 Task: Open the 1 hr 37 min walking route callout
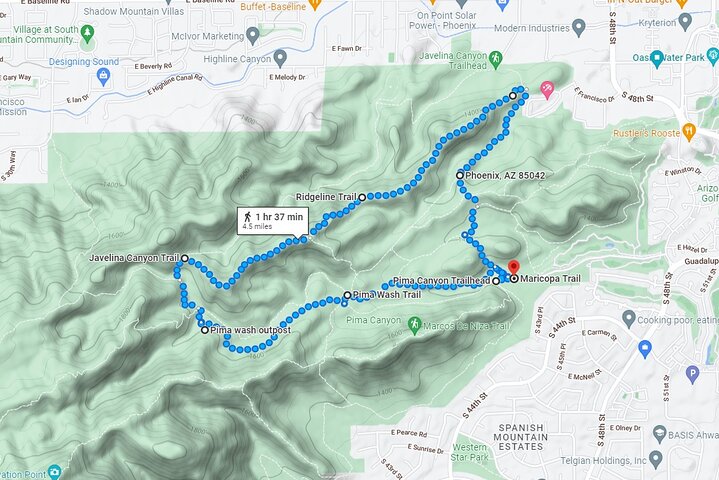pyautogui.click(x=273, y=221)
